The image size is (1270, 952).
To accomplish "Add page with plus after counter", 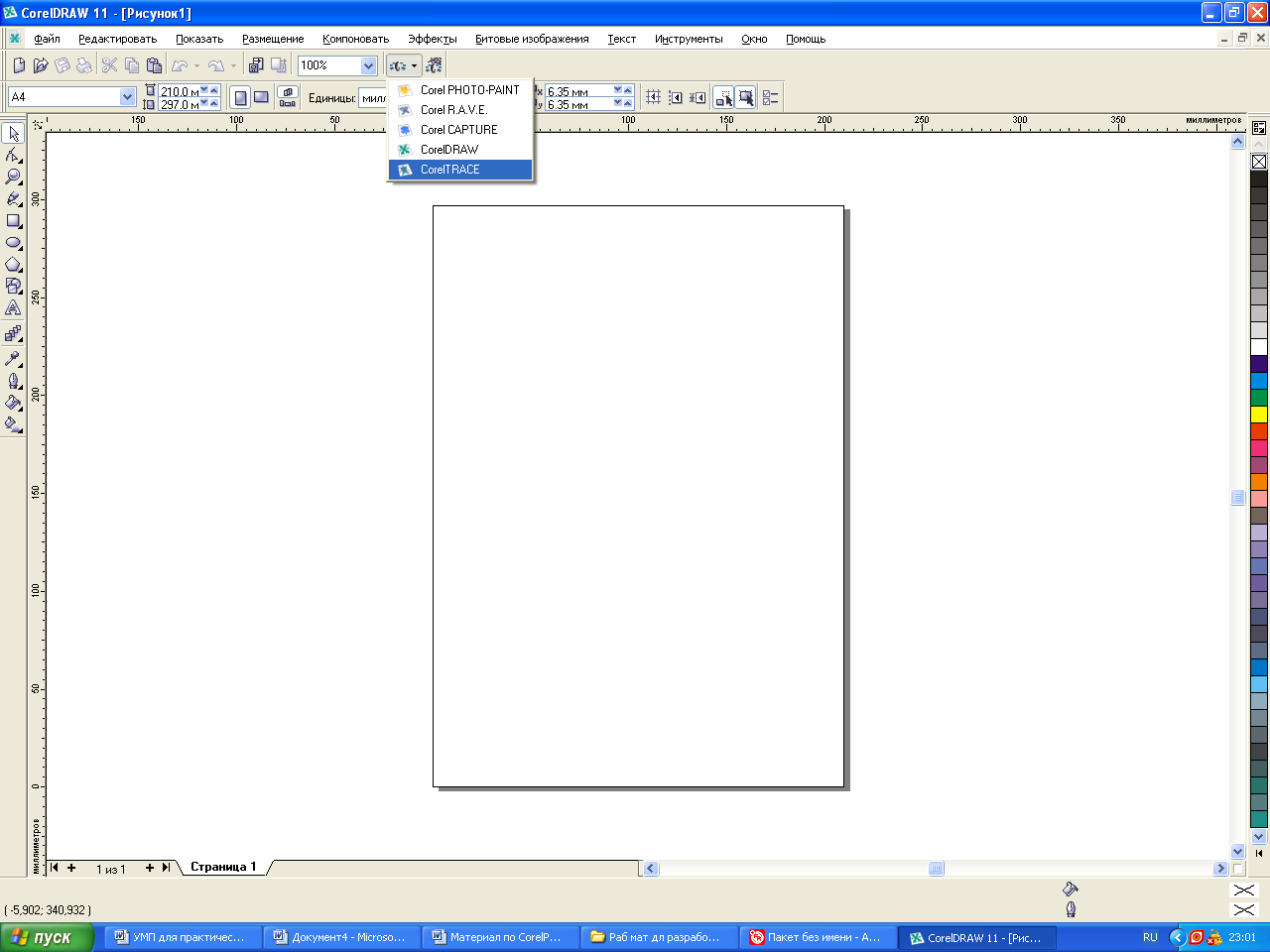I will click(150, 868).
